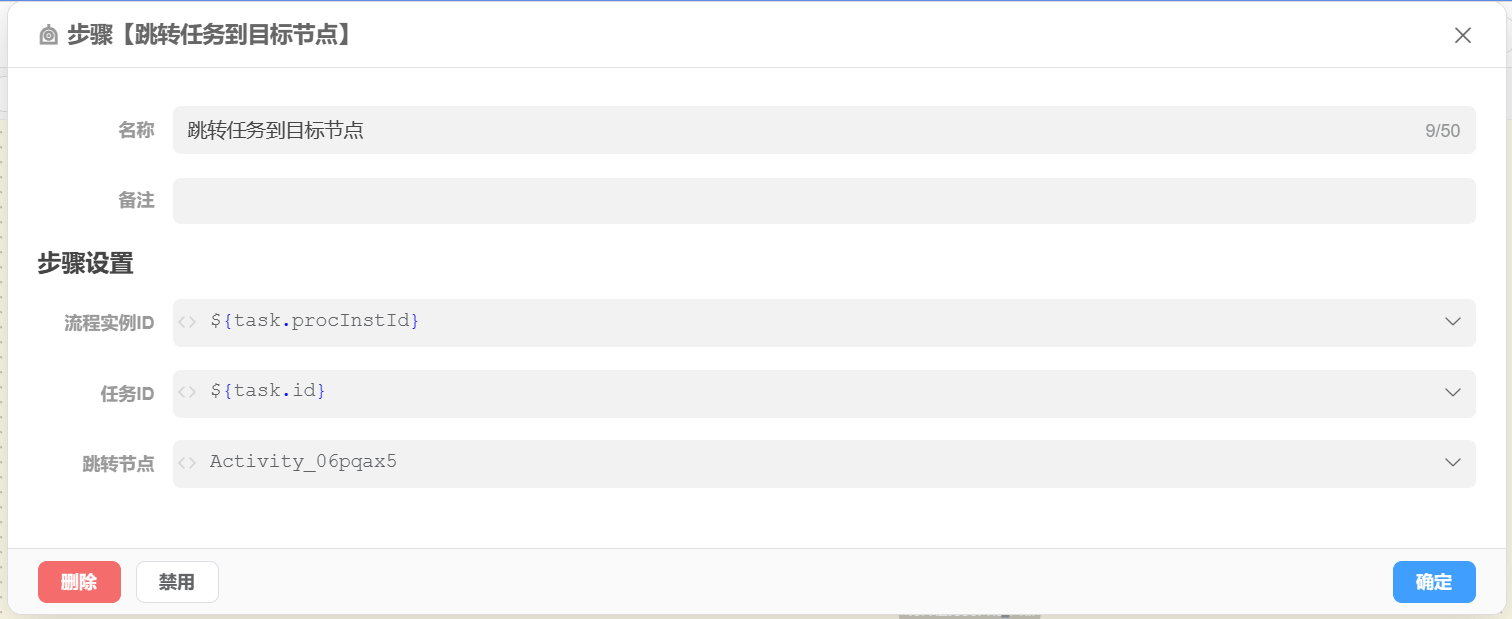Expand the 跳转节点 dropdown chevron
The image size is (1512, 619).
coord(1453,462)
